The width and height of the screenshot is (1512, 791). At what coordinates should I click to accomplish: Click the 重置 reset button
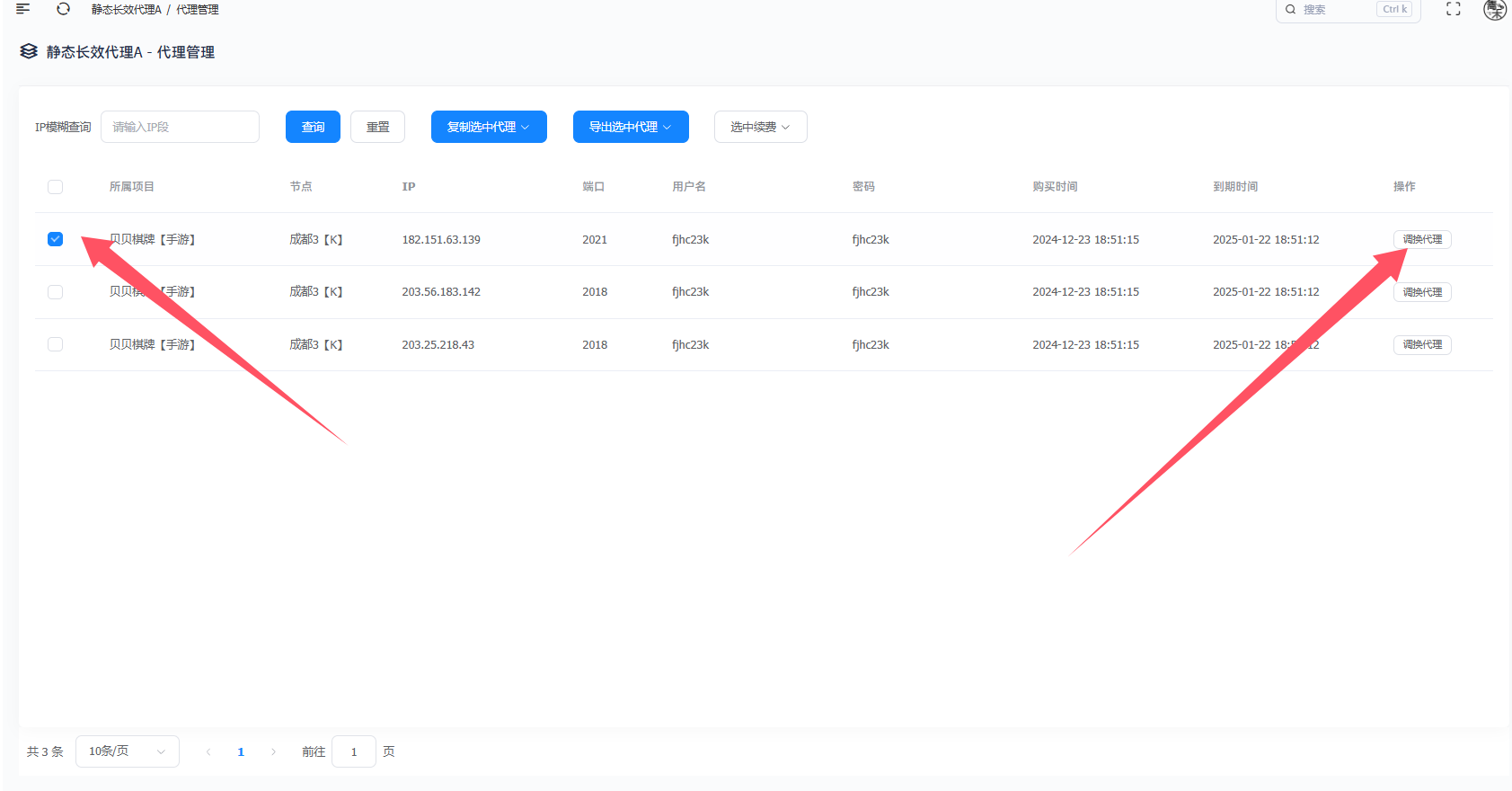pos(377,127)
